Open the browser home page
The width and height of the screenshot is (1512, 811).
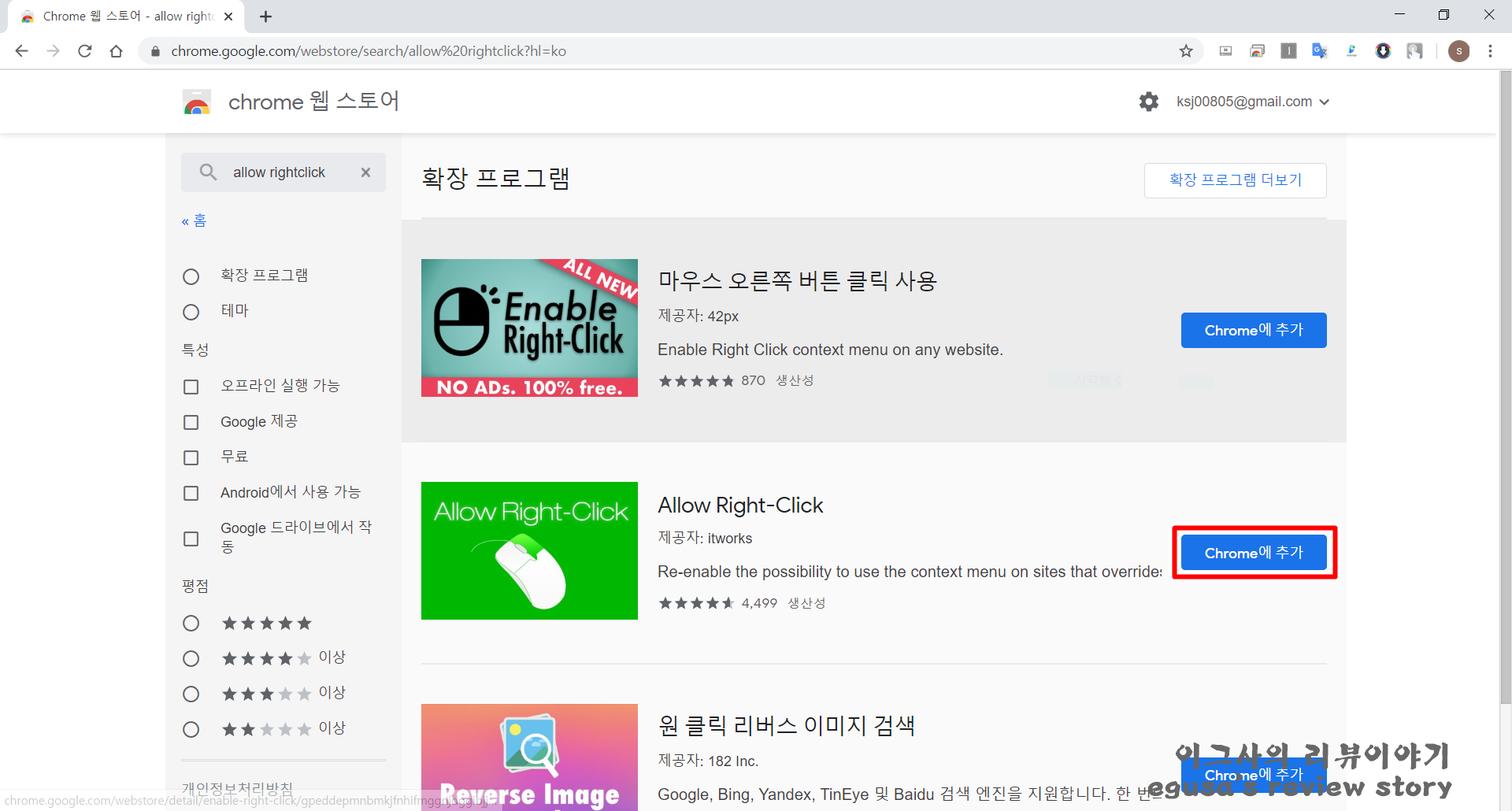click(x=116, y=51)
